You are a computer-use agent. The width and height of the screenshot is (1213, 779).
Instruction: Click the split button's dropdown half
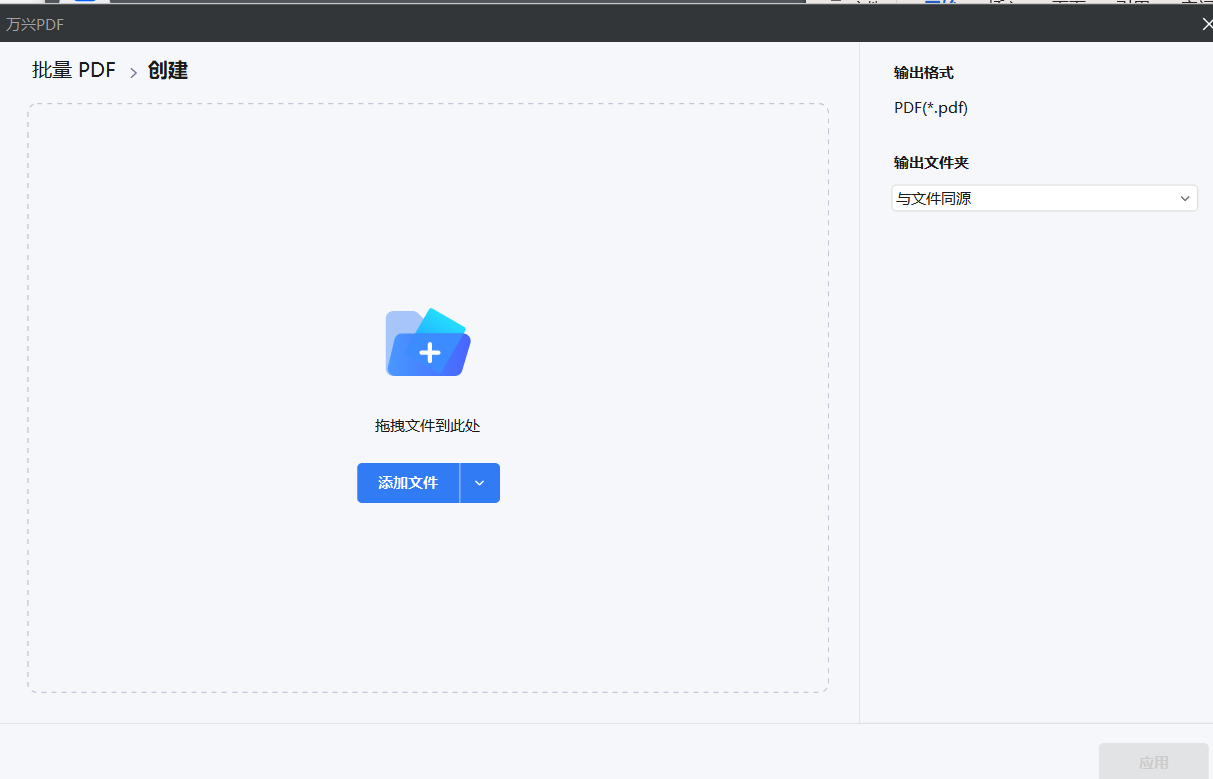(x=480, y=483)
